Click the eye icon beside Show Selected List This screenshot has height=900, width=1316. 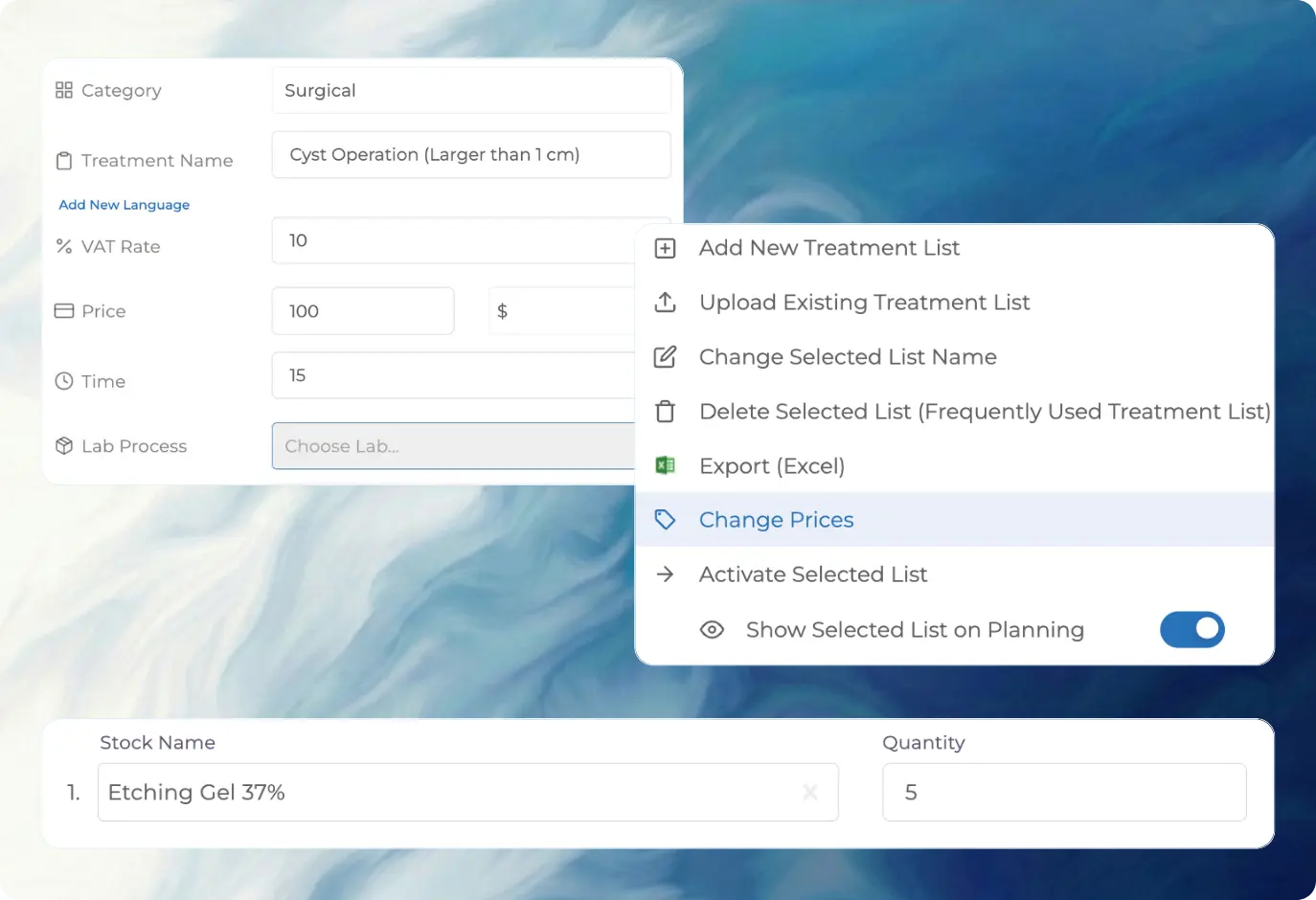tap(713, 629)
